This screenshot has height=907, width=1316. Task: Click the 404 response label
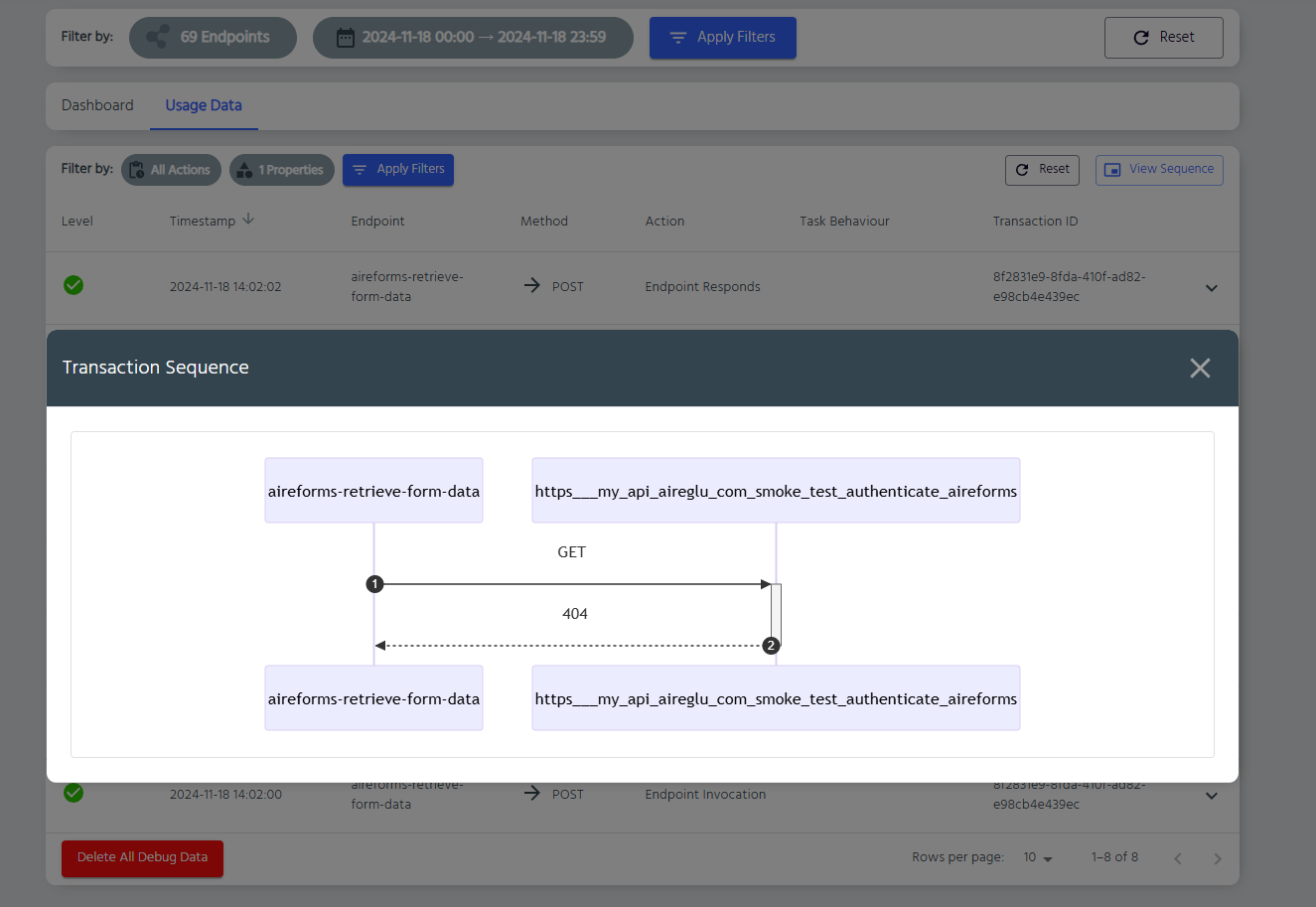(575, 614)
